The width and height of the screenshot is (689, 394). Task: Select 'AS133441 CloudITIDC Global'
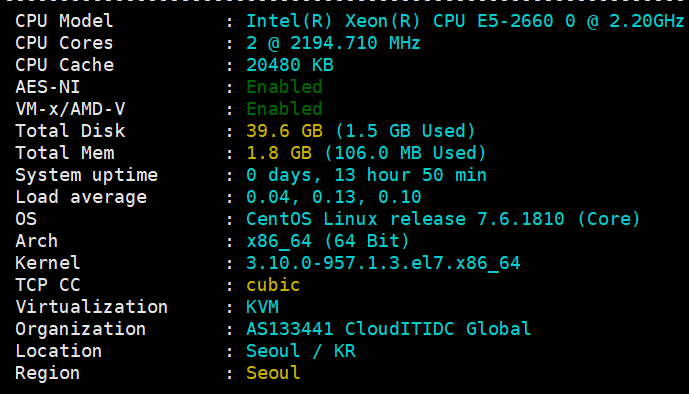[388, 328]
